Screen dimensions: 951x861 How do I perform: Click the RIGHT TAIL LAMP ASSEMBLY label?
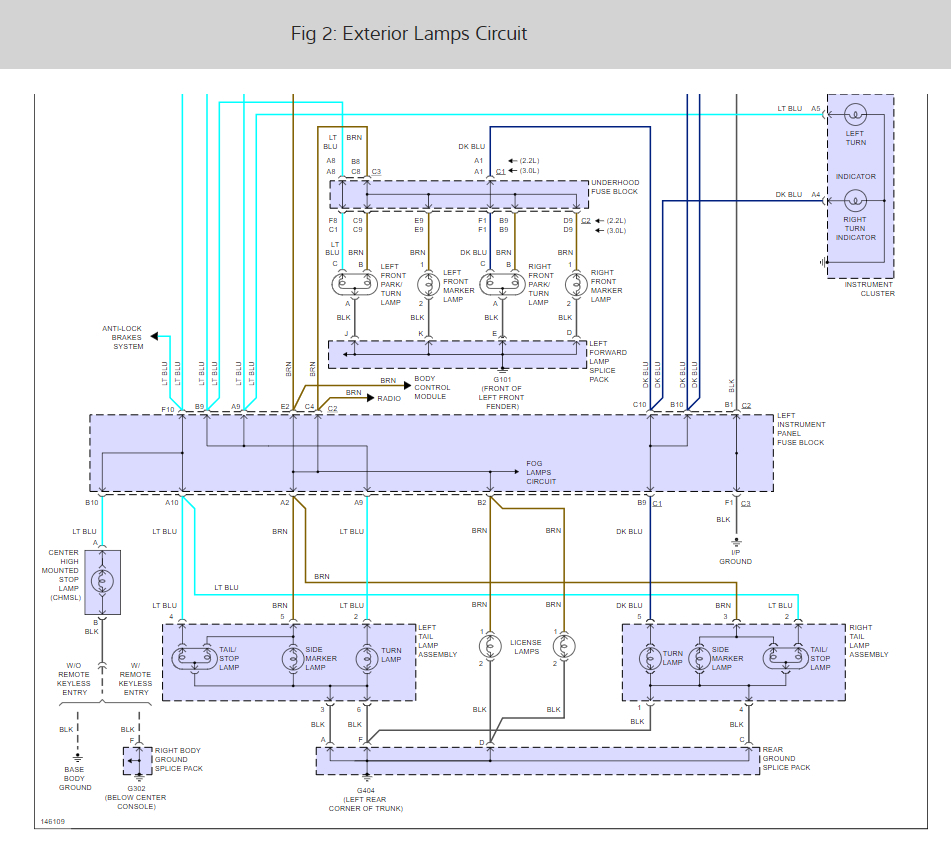pyautogui.click(x=869, y=641)
